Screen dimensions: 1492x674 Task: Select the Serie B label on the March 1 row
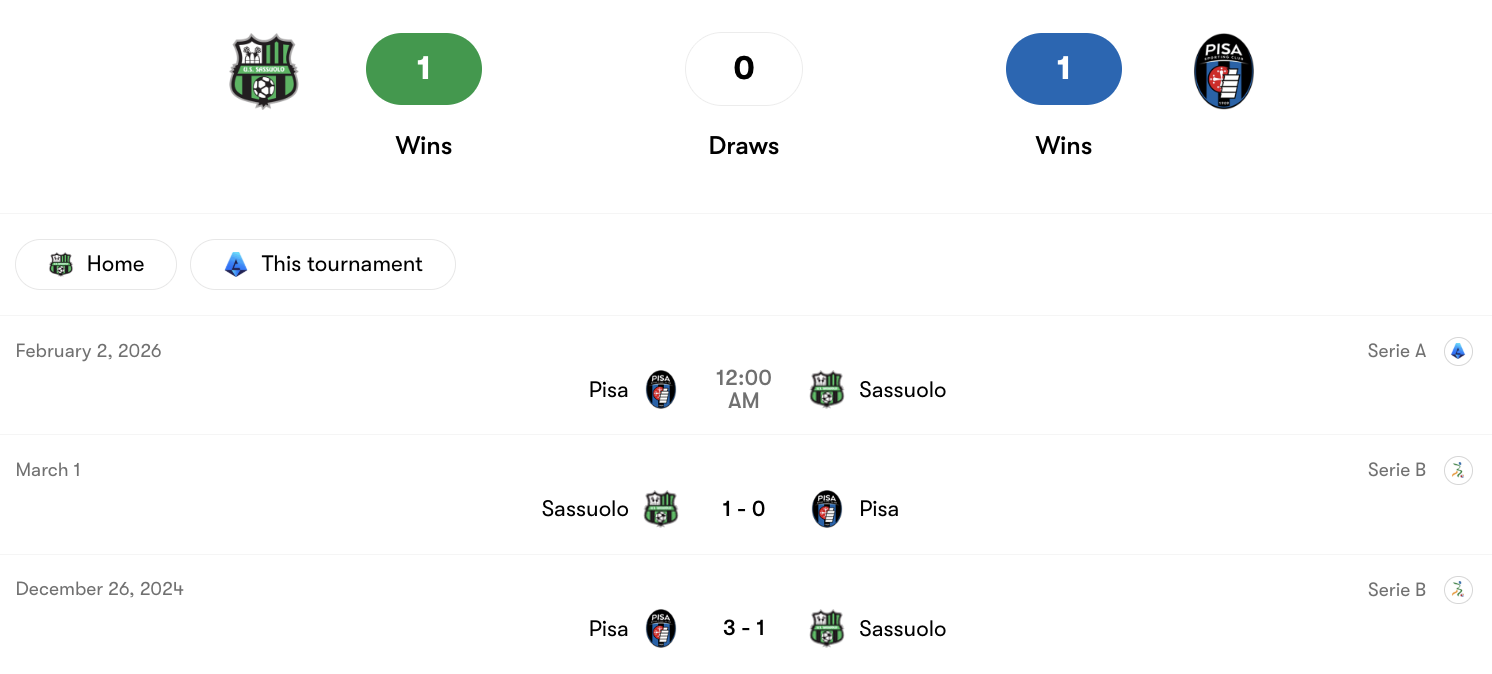1396,470
